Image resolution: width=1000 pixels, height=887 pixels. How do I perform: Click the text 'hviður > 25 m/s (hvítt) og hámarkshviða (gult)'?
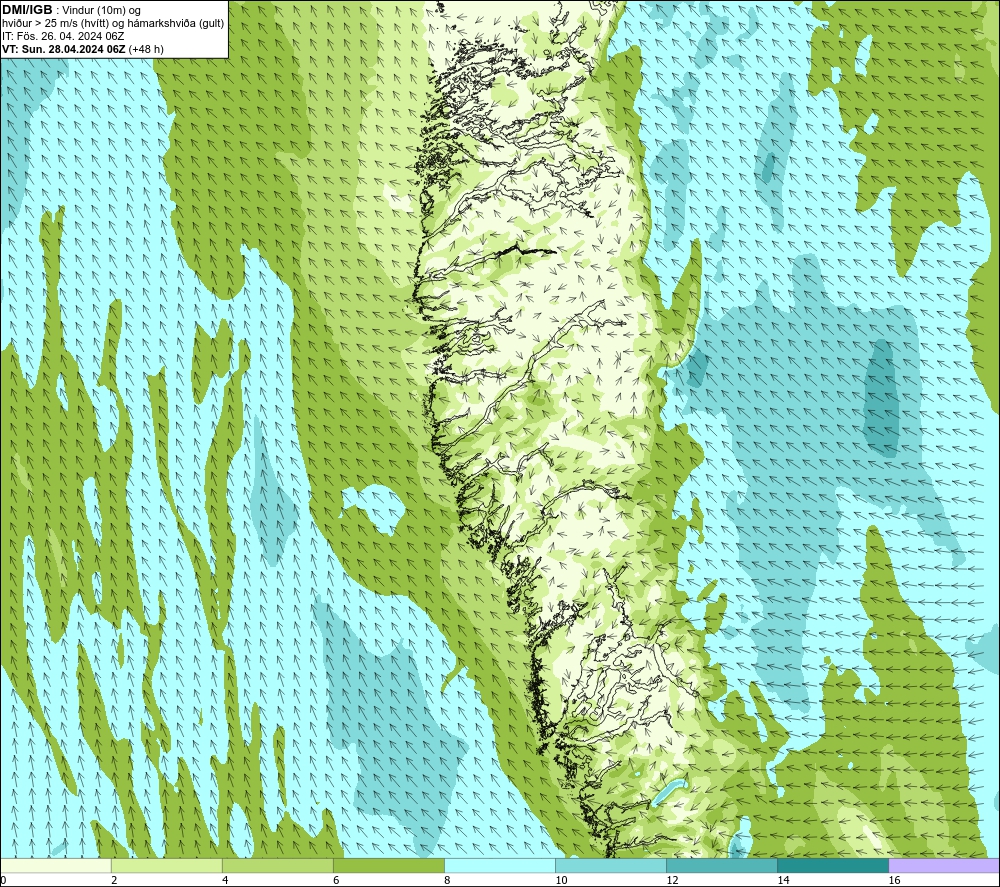coord(113,24)
